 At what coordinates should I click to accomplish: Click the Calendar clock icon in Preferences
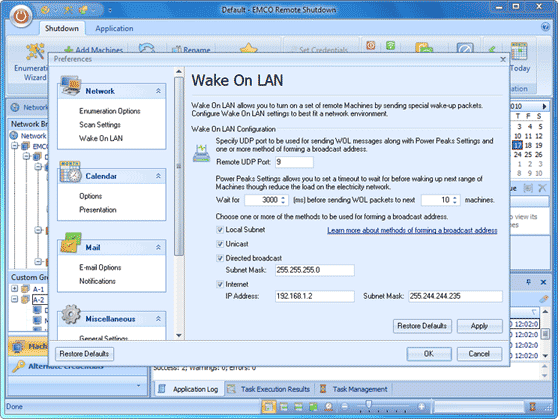coord(70,172)
